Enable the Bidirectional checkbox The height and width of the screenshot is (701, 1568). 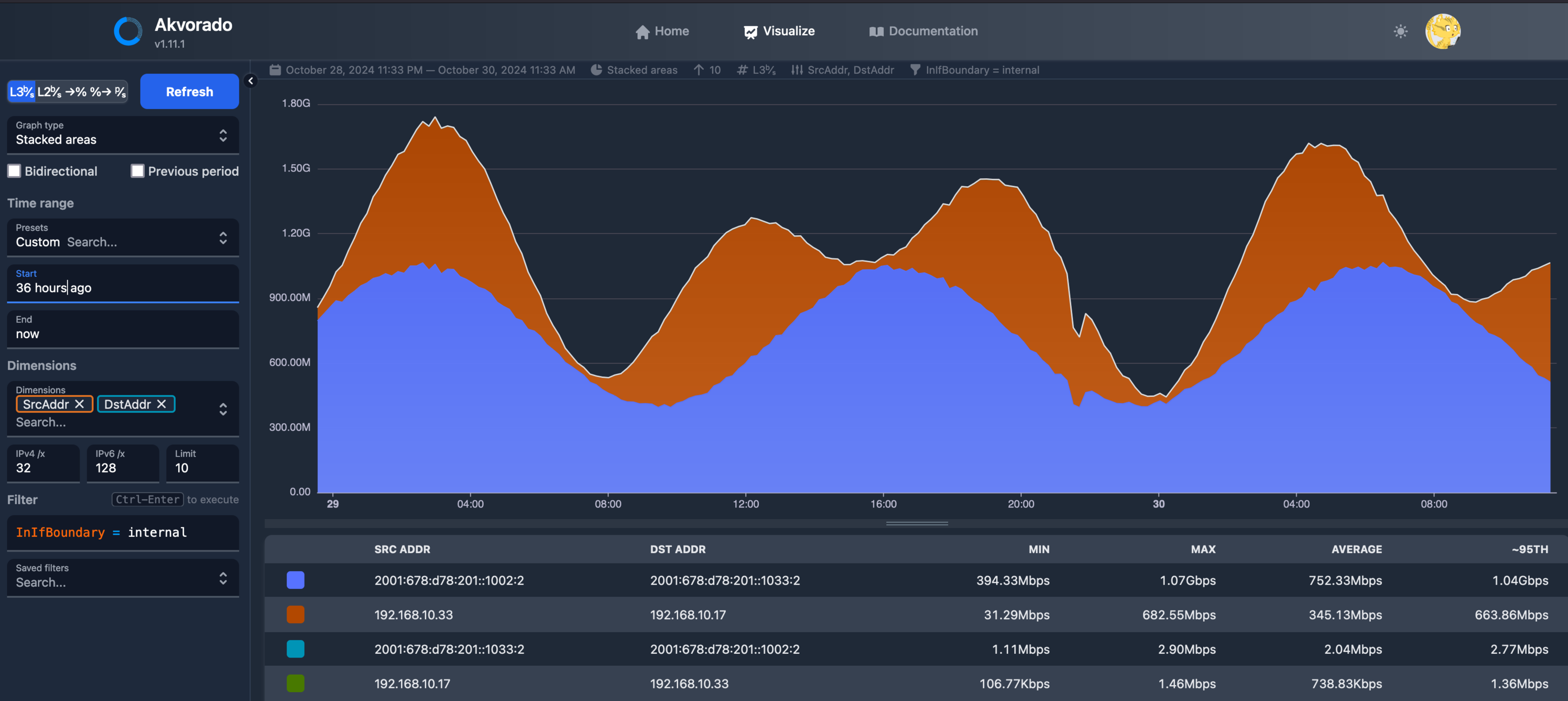[x=15, y=171]
